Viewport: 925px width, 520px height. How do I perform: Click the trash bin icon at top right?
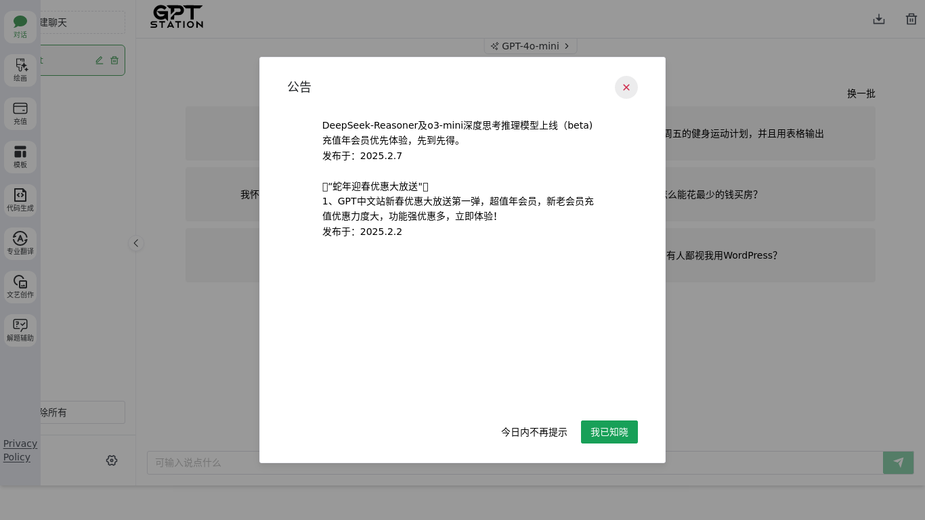911,19
